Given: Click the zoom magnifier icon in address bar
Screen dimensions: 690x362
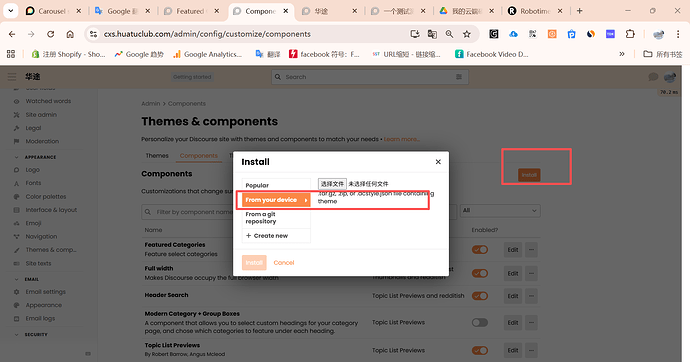Looking at the screenshot, I should tap(449, 34).
